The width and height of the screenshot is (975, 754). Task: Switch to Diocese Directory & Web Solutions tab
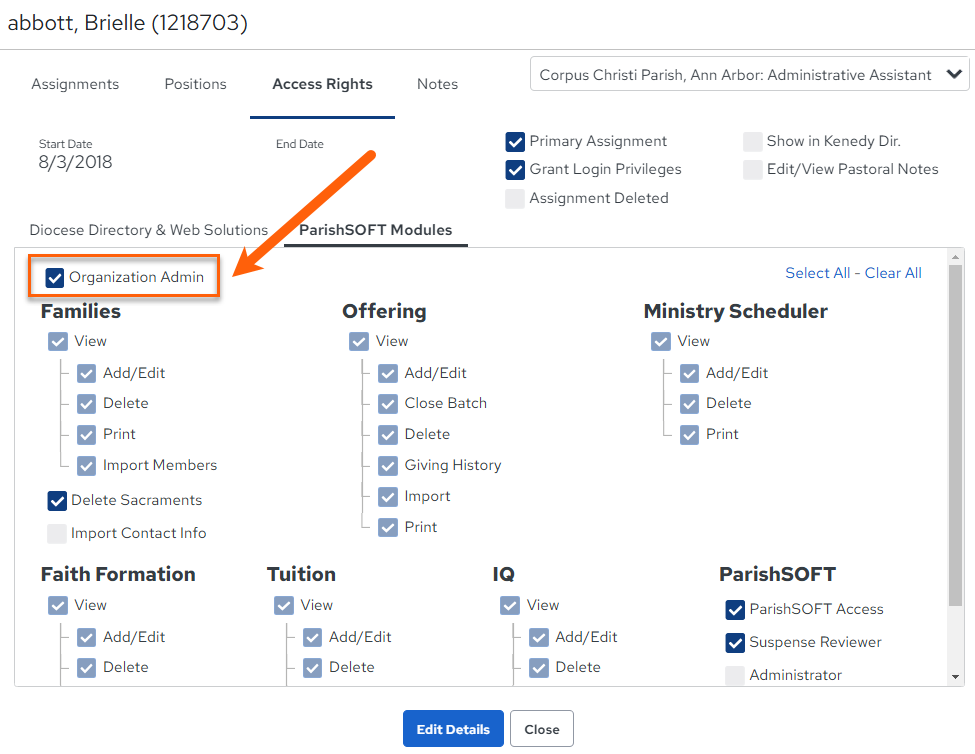[x=149, y=230]
